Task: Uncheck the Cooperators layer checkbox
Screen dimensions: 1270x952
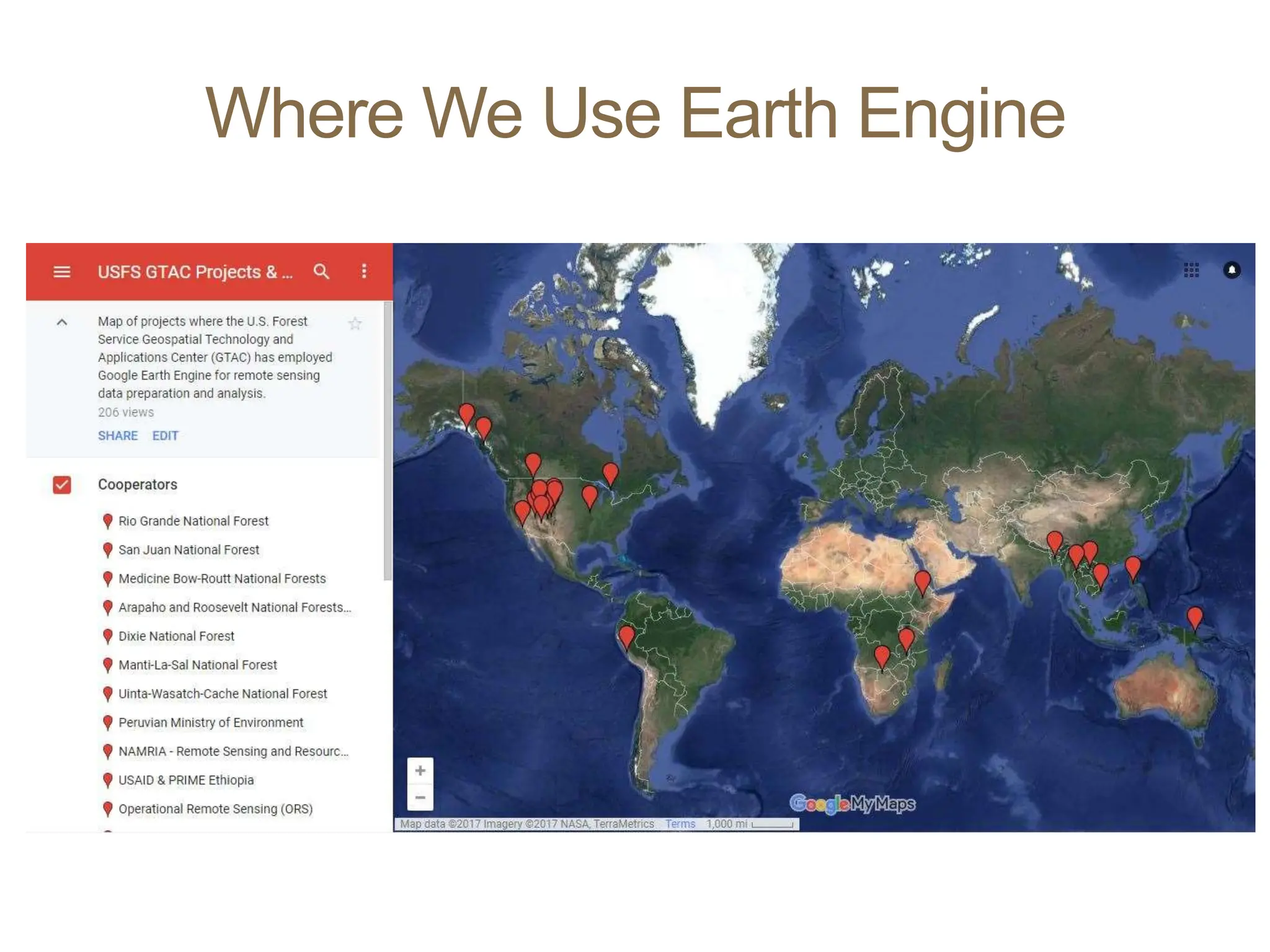Action: (62, 485)
